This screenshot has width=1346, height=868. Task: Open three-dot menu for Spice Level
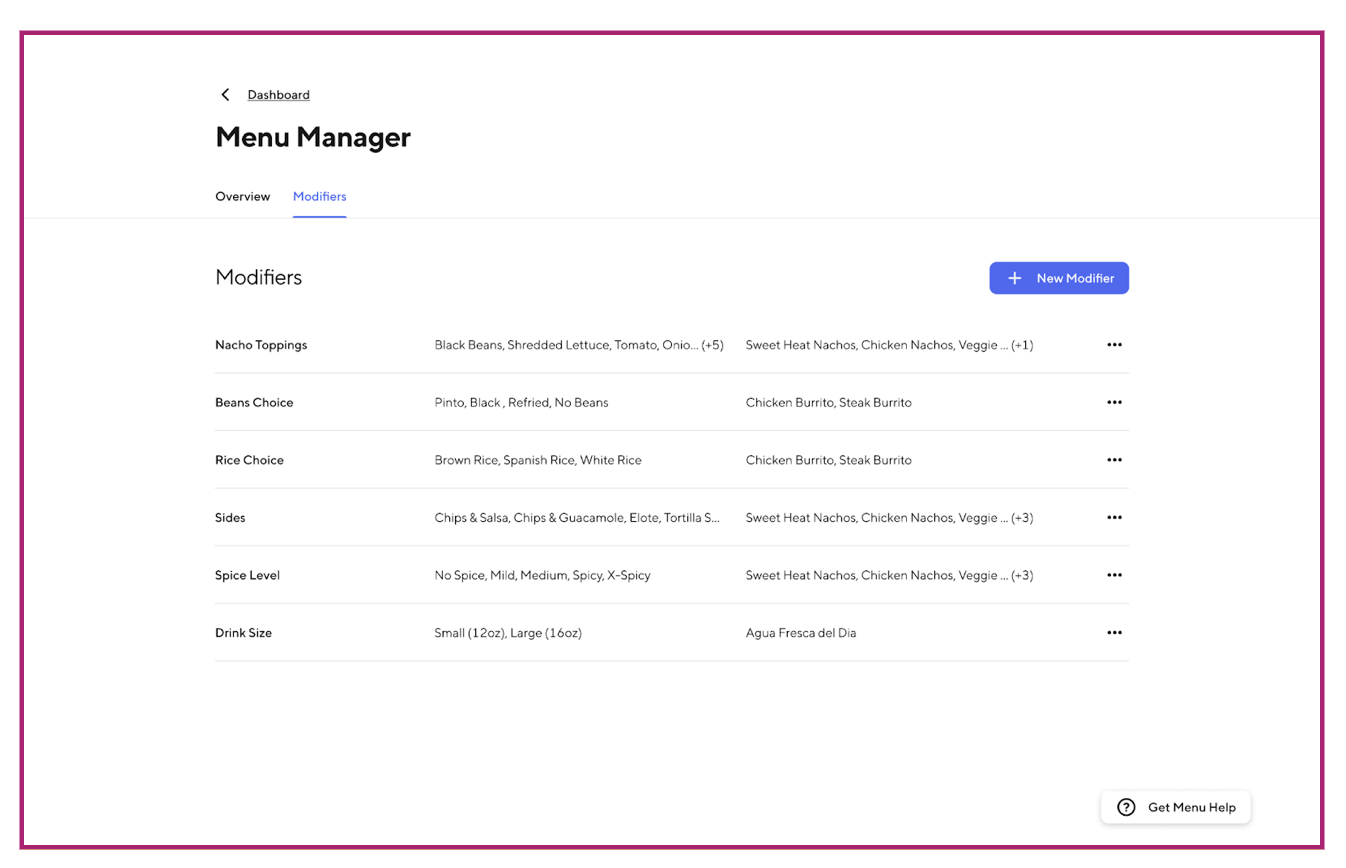[x=1114, y=576]
